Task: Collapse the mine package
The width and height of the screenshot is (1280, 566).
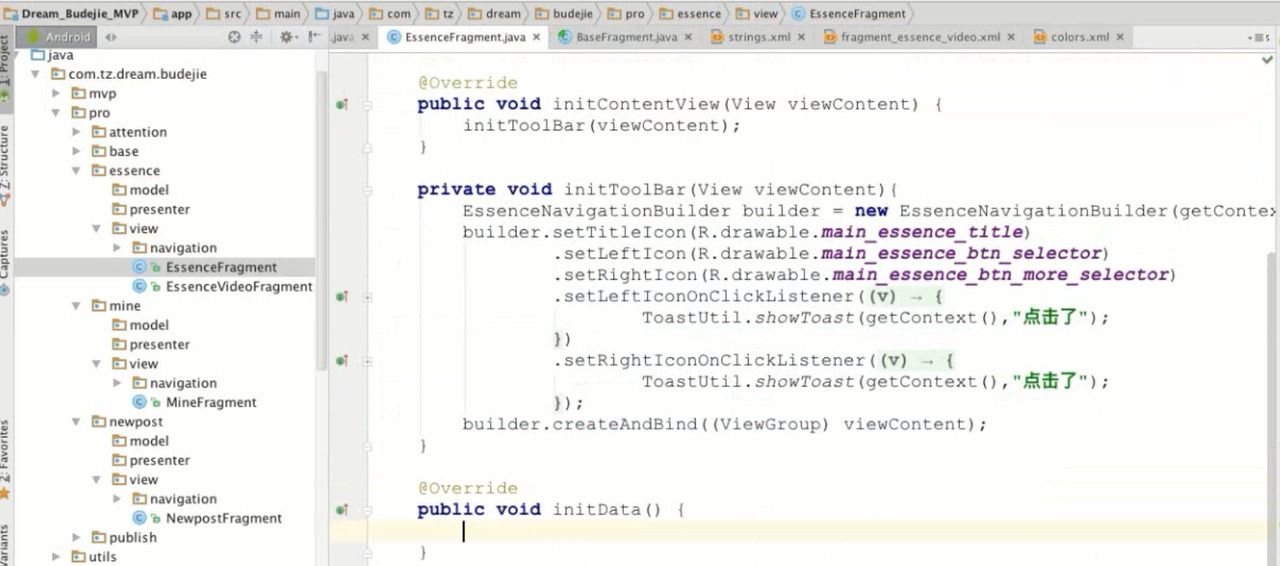Action: pyautogui.click(x=76, y=306)
